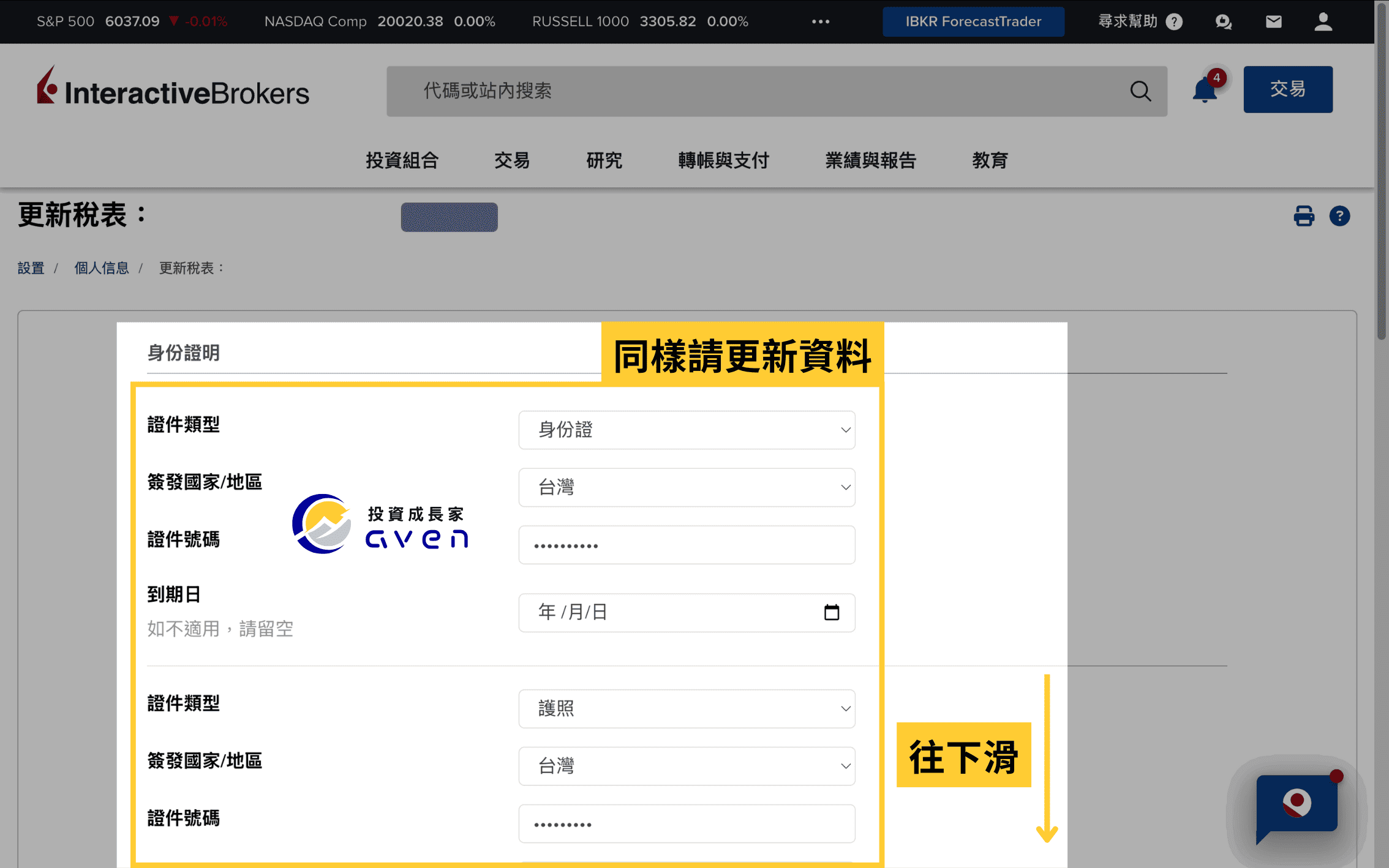Expand the ticker more-options dots
The width and height of the screenshot is (1389, 868).
pyautogui.click(x=820, y=21)
